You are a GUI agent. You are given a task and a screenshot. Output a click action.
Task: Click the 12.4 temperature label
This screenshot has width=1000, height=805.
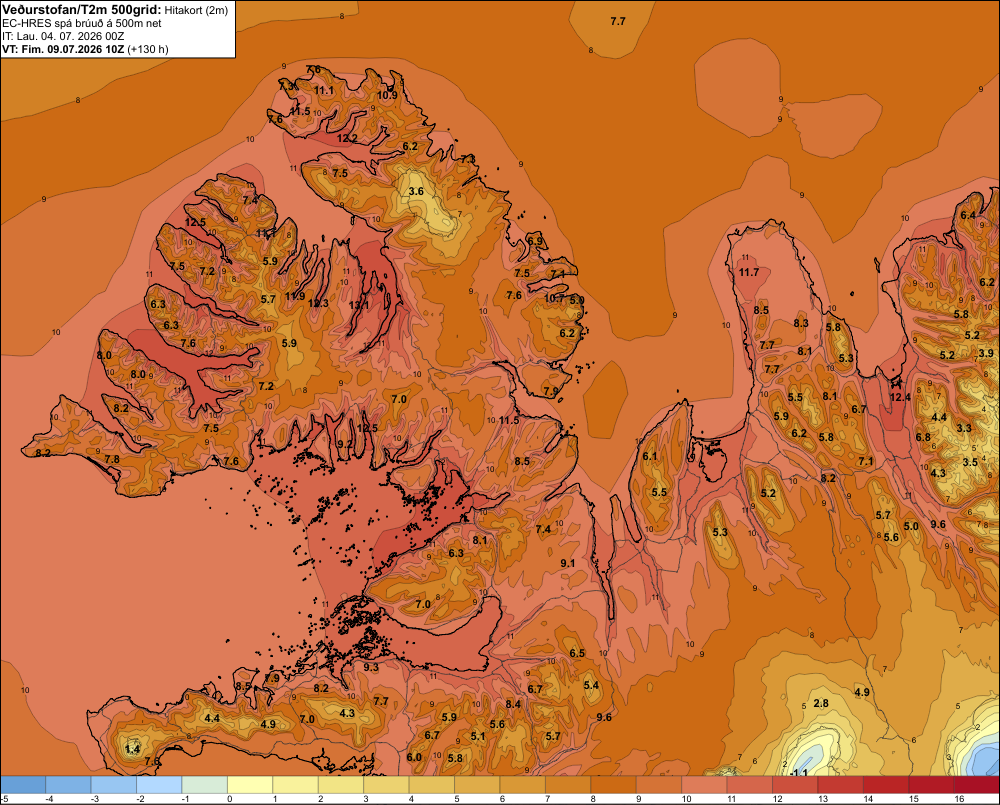point(900,397)
